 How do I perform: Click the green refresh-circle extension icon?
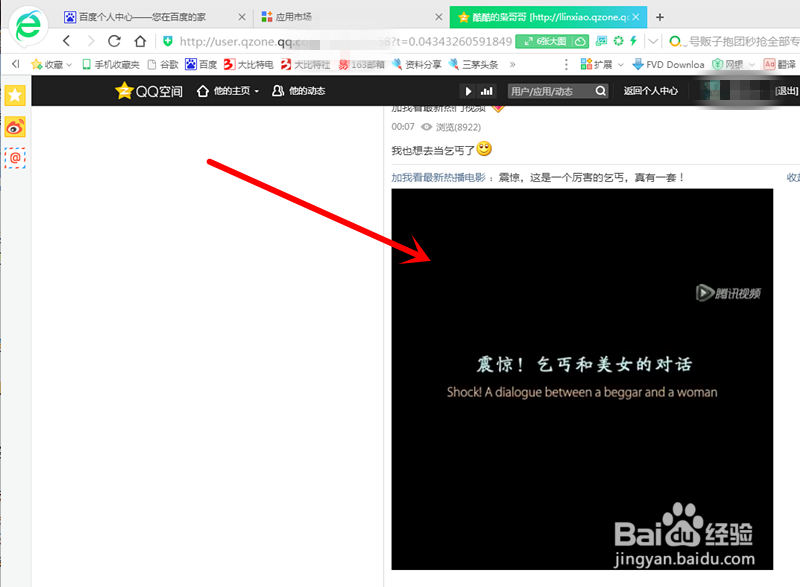pos(618,41)
